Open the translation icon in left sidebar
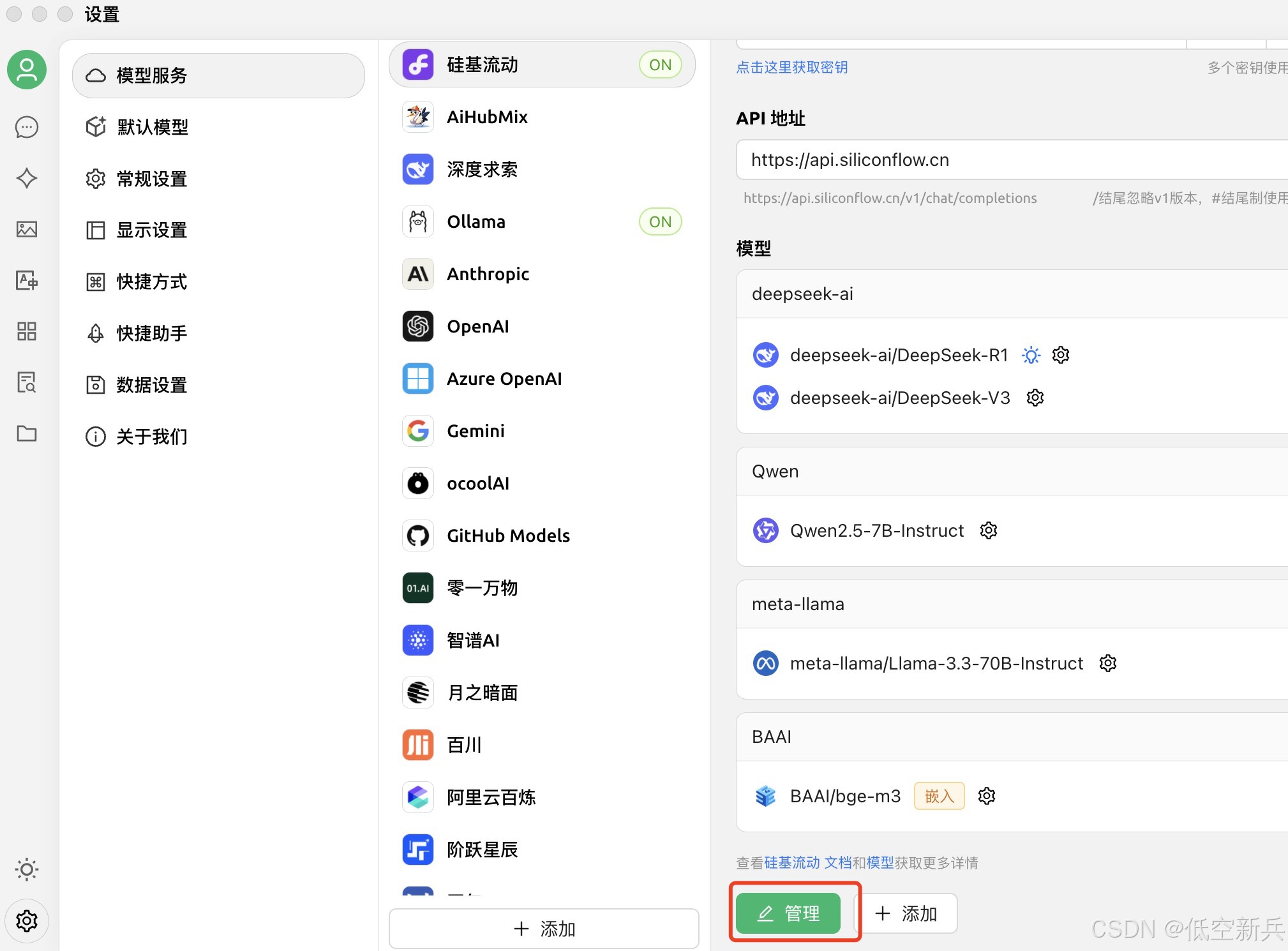The image size is (1288, 951). (x=26, y=280)
